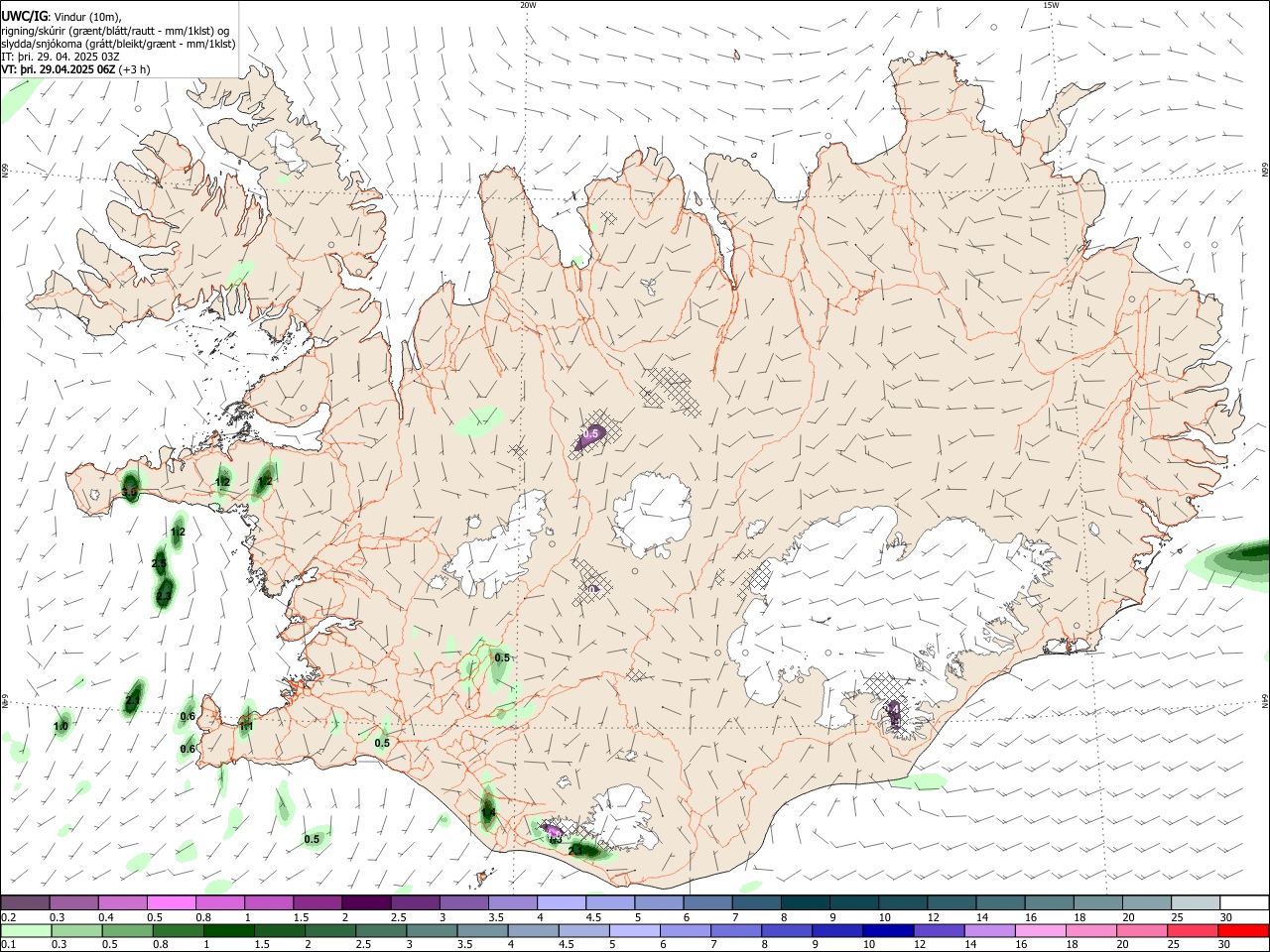Select the bright red swatch above 30 rain
This screenshot has width=1270, height=952.
1244,930
